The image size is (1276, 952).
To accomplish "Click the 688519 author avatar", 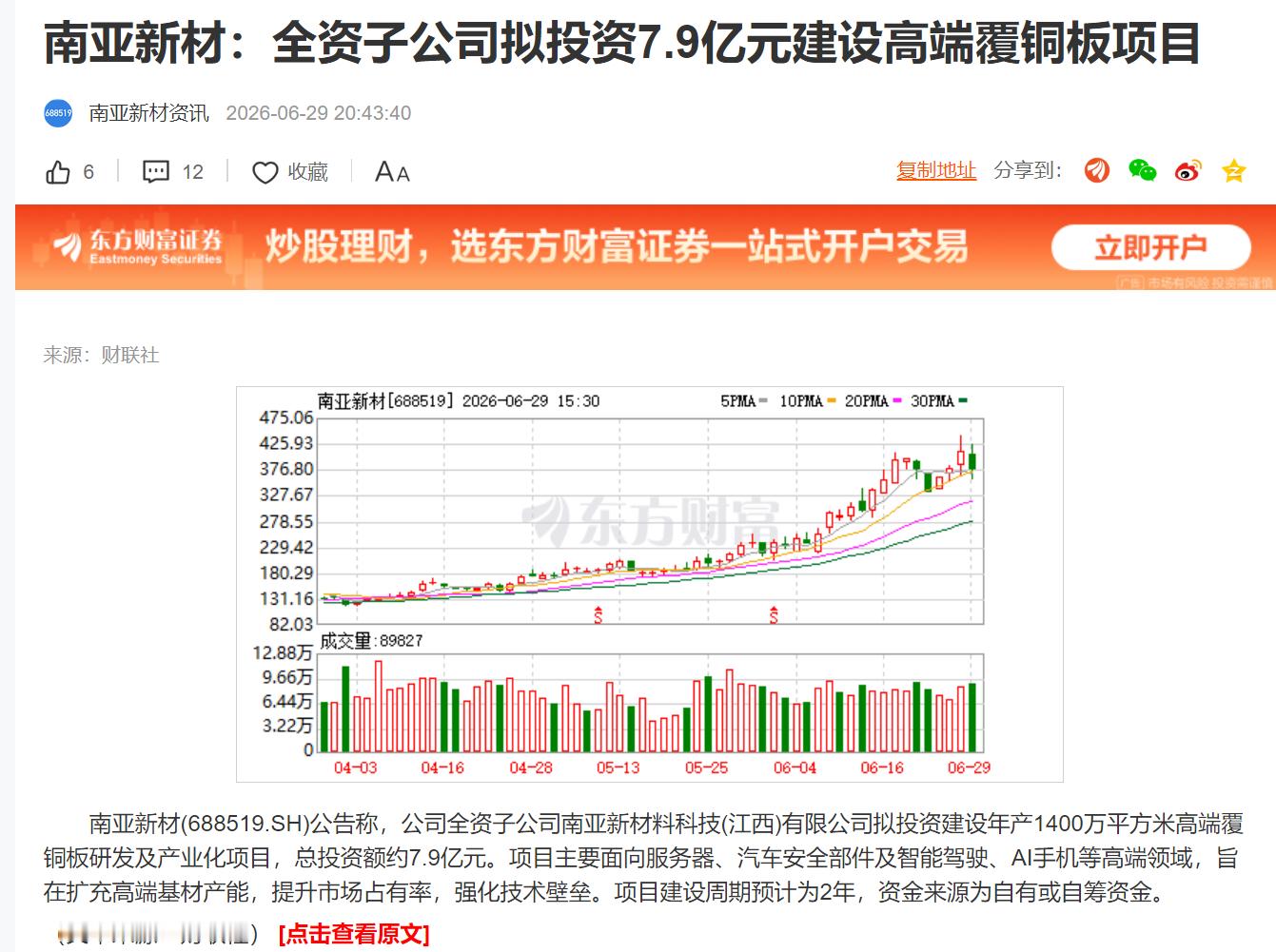I will tap(58, 113).
